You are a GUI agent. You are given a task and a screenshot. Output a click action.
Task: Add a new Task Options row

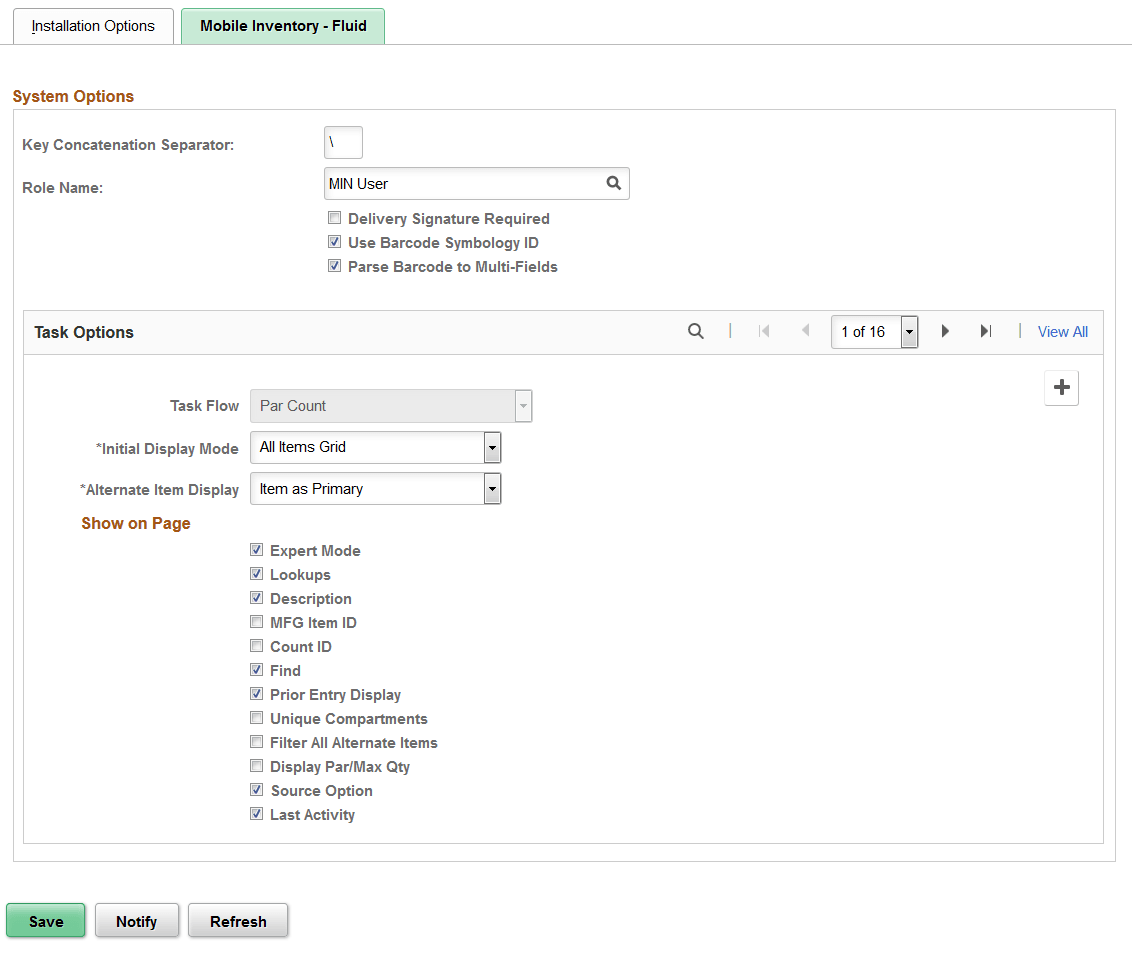pos(1061,387)
